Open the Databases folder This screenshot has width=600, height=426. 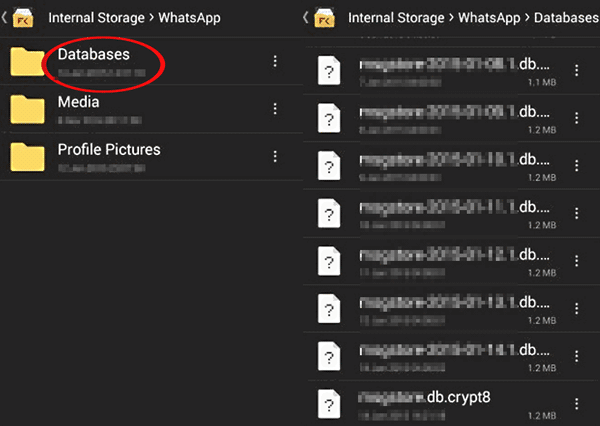coord(94,56)
